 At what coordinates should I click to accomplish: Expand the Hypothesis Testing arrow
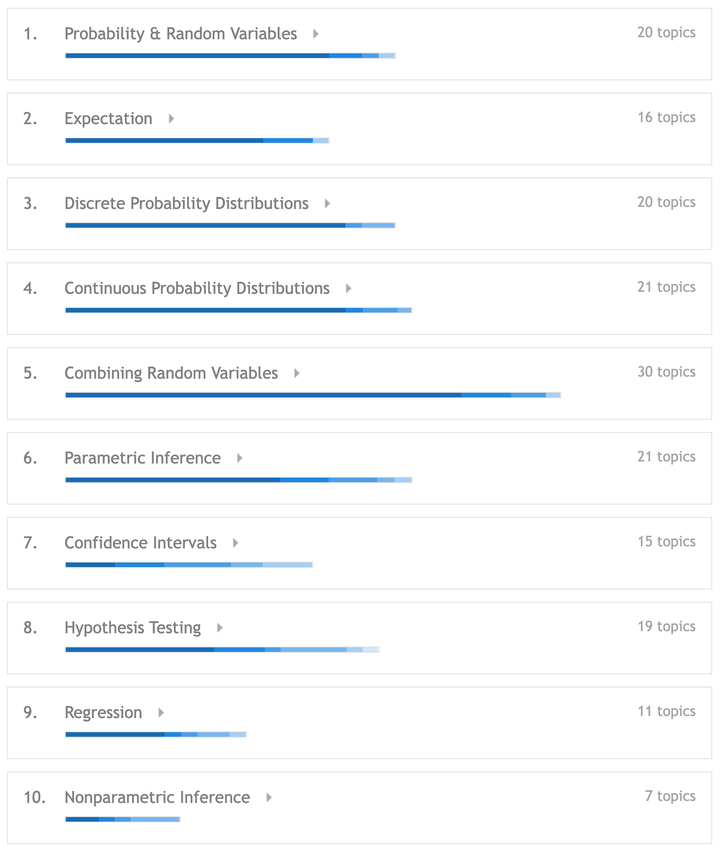(220, 628)
